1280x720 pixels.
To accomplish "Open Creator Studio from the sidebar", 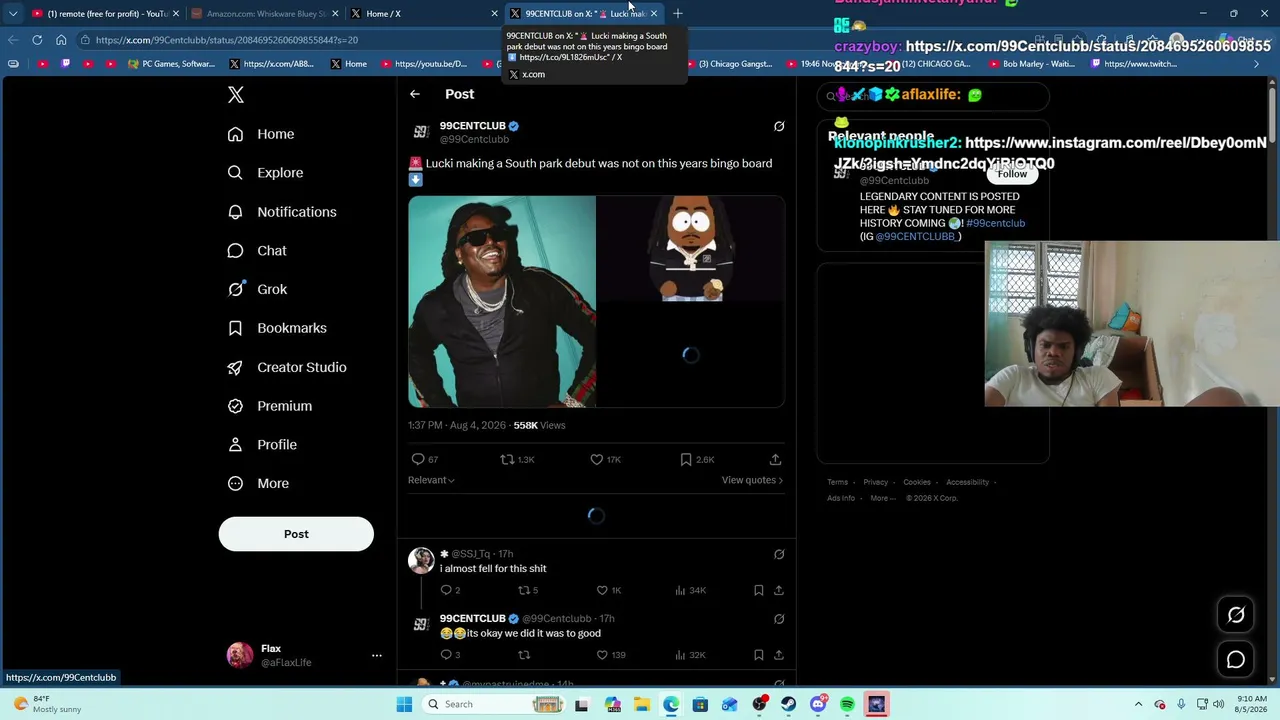I will point(287,367).
